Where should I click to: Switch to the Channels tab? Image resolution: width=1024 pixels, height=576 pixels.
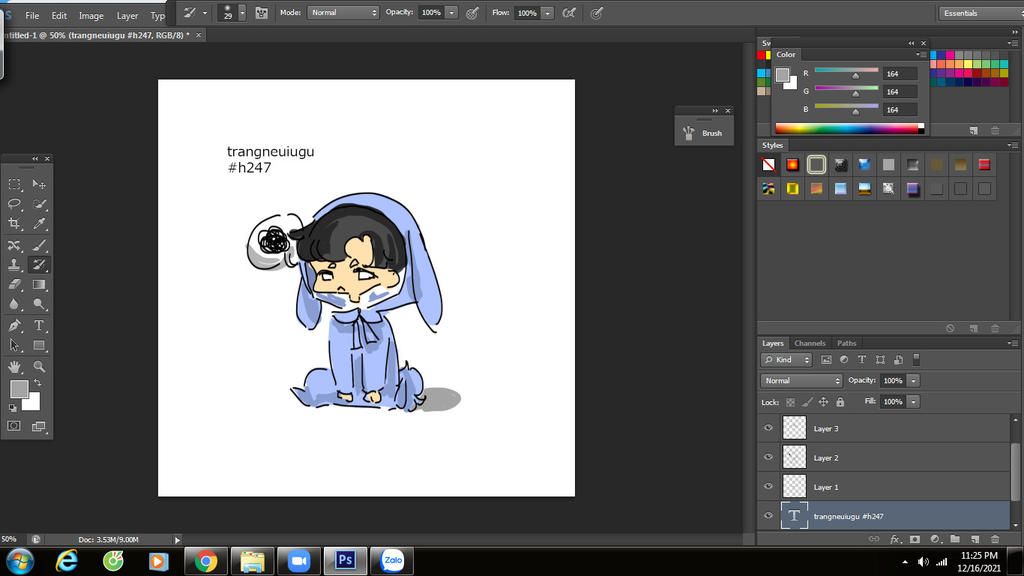810,343
